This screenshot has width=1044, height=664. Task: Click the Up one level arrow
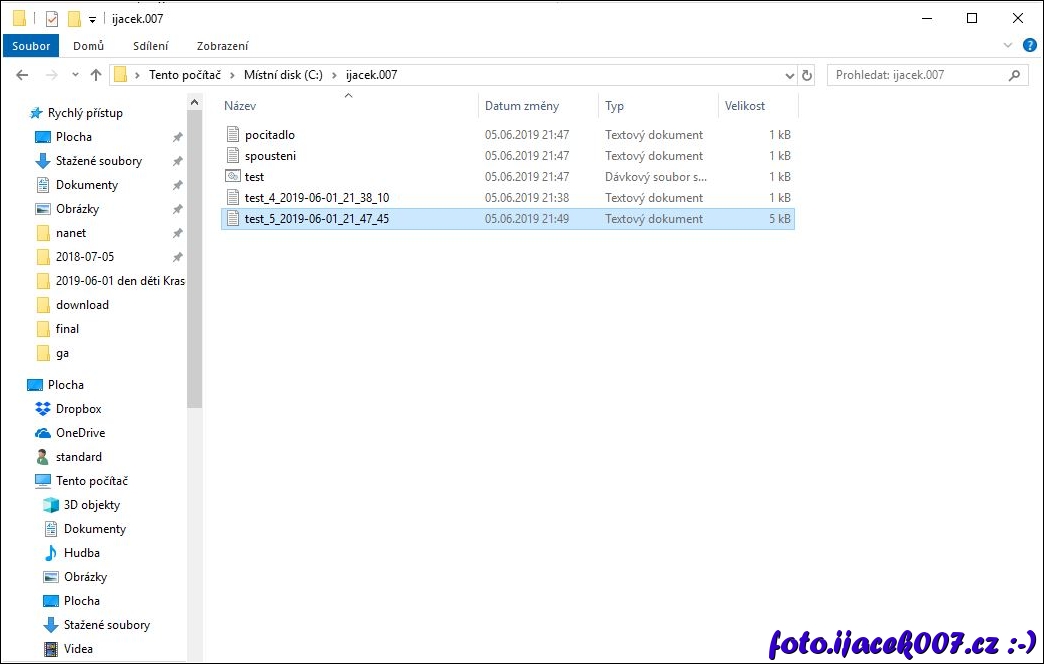pos(96,75)
